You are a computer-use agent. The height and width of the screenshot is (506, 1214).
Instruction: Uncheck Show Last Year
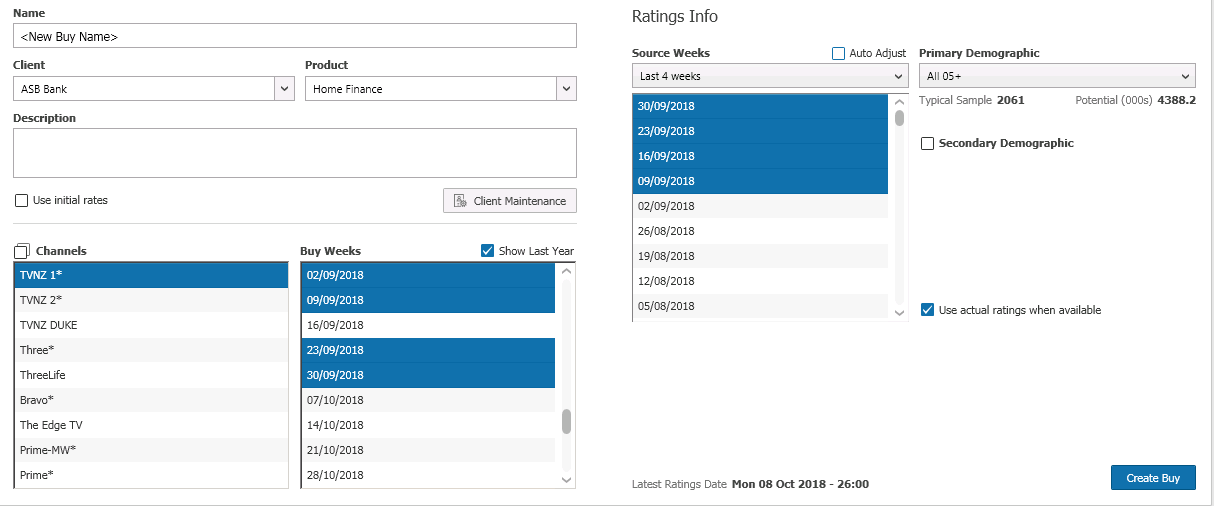click(487, 251)
